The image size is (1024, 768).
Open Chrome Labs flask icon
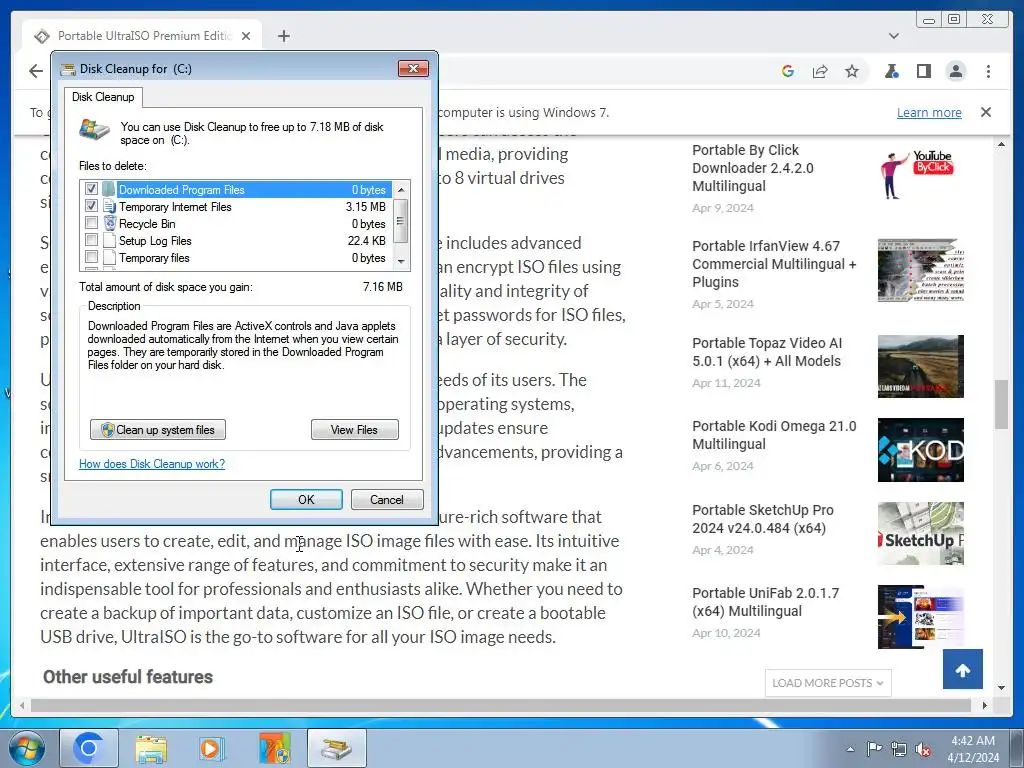pyautogui.click(x=891, y=71)
